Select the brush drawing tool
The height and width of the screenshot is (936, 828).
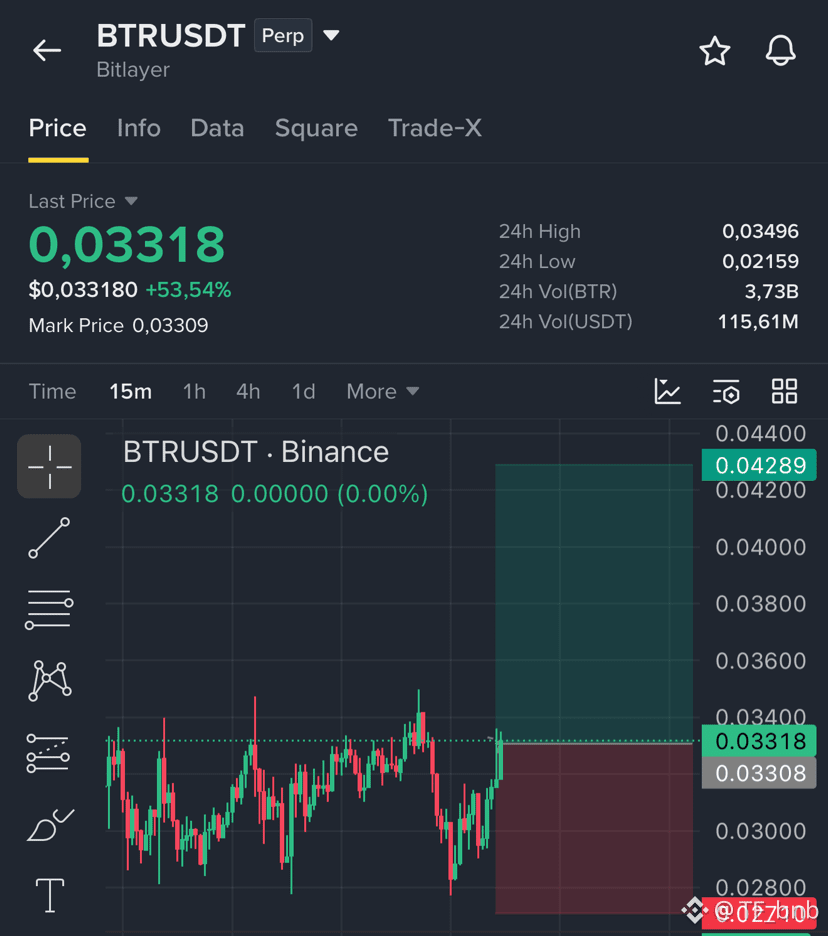click(x=50, y=825)
